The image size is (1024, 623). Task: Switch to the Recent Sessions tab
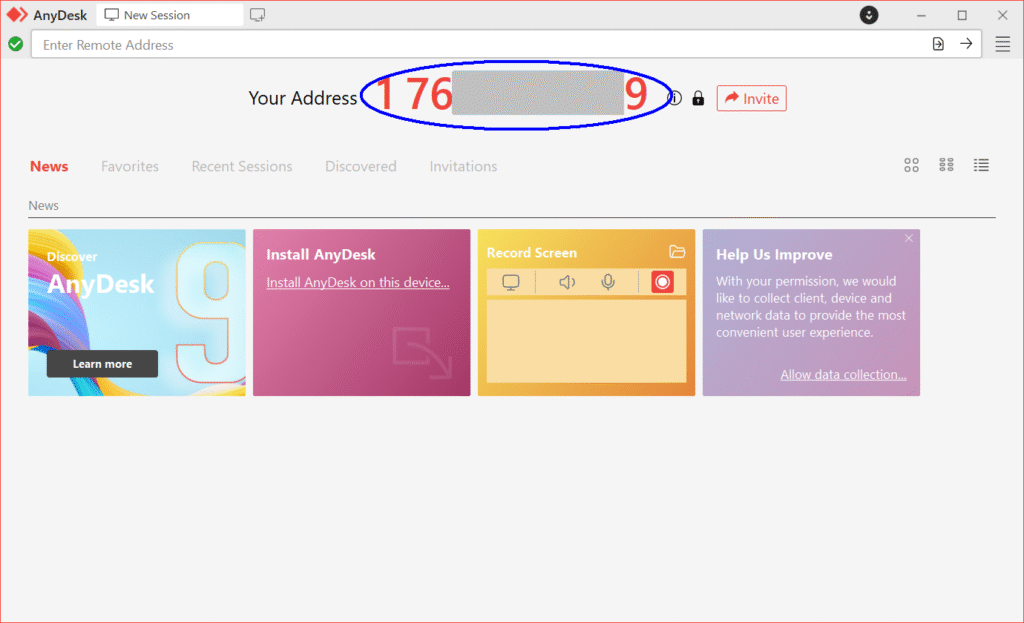tap(242, 166)
